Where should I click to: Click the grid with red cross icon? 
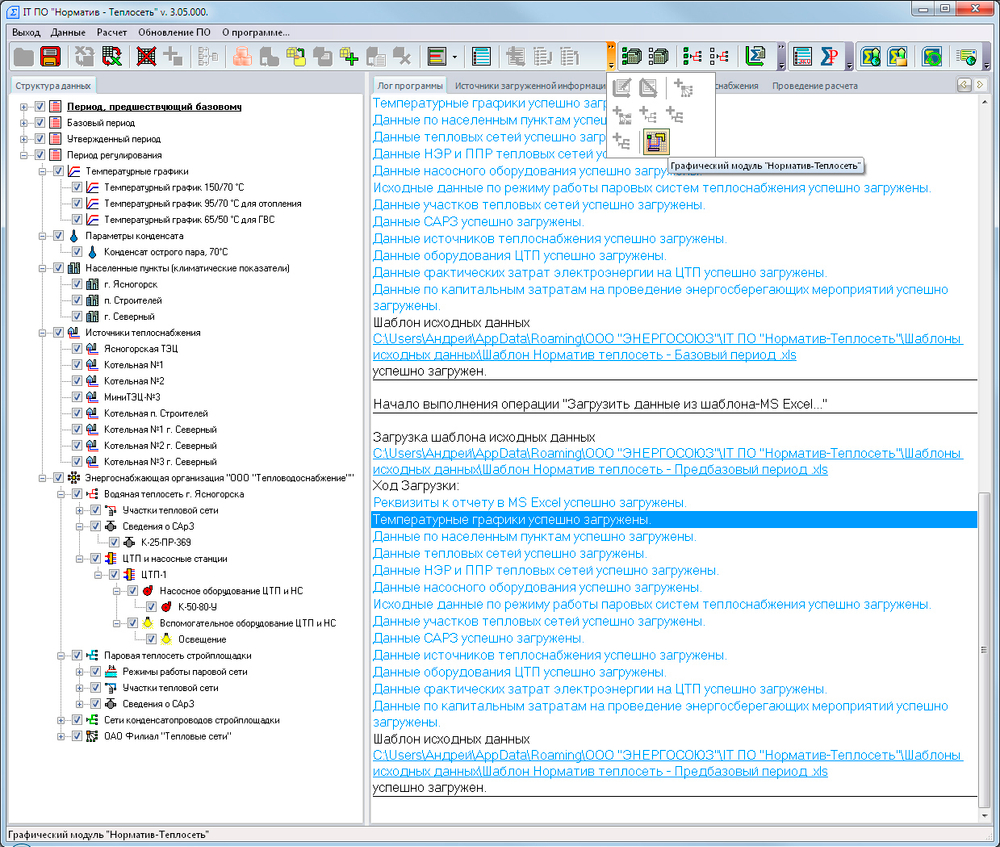[146, 56]
